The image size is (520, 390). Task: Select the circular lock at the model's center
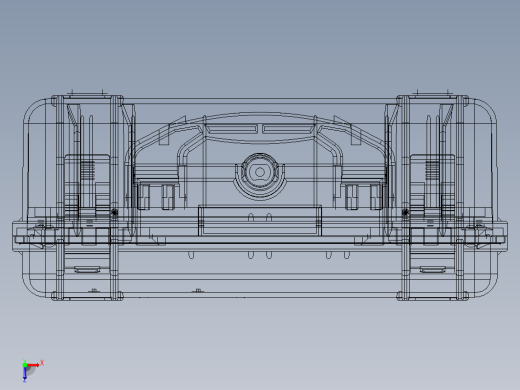(x=260, y=172)
